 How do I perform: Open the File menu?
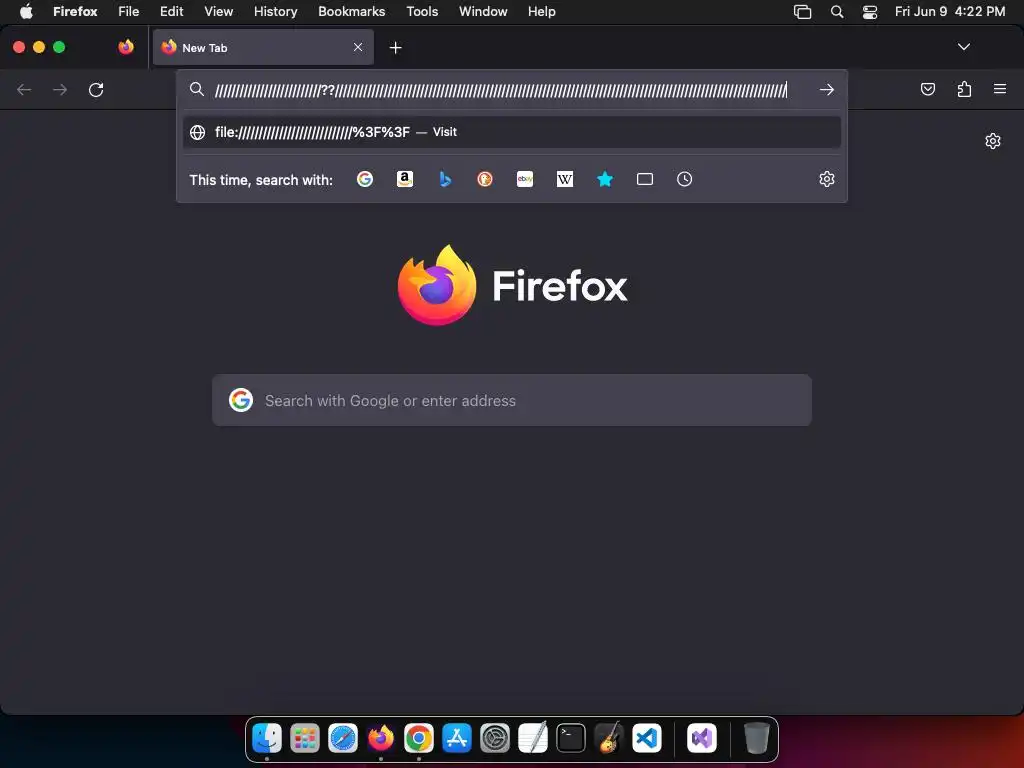[x=129, y=11]
